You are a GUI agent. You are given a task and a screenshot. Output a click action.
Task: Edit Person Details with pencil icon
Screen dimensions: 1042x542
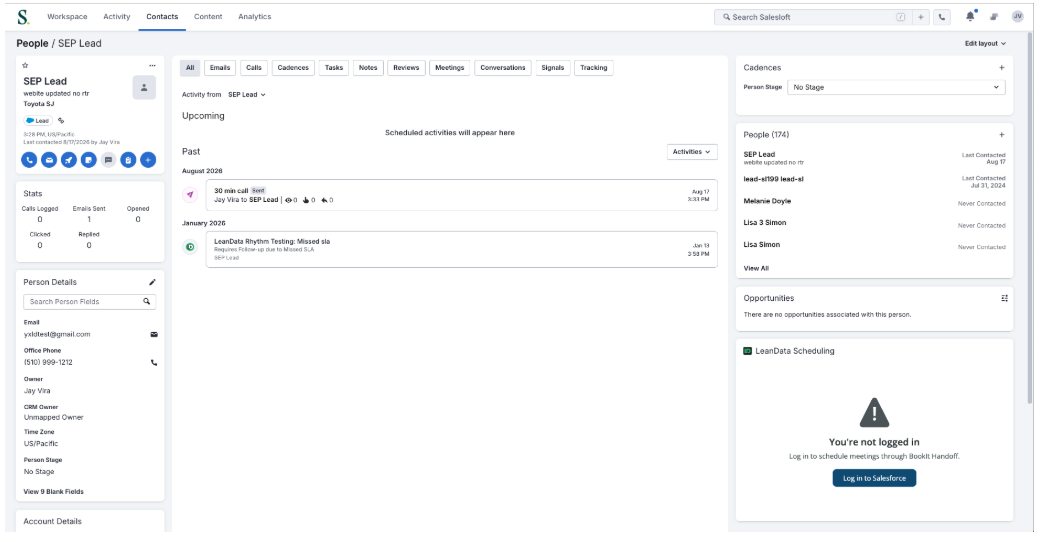[x=152, y=282]
